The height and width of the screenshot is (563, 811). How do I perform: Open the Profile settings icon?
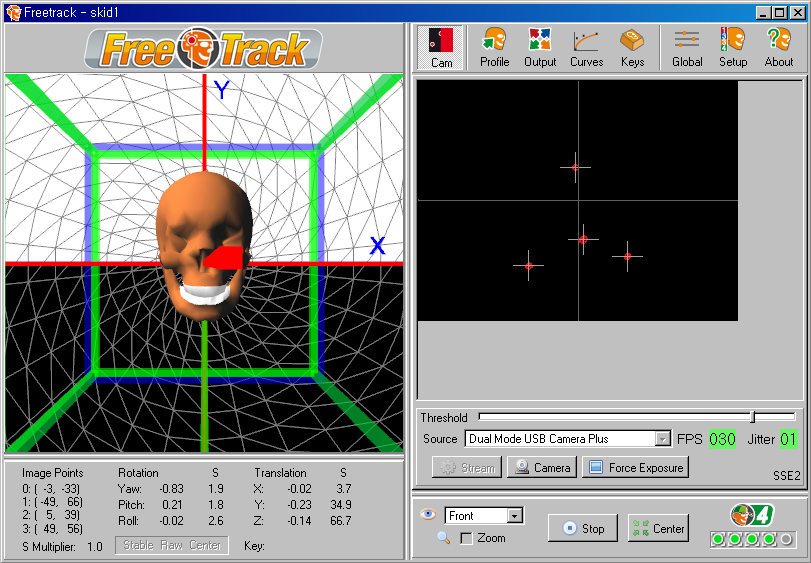coord(494,47)
